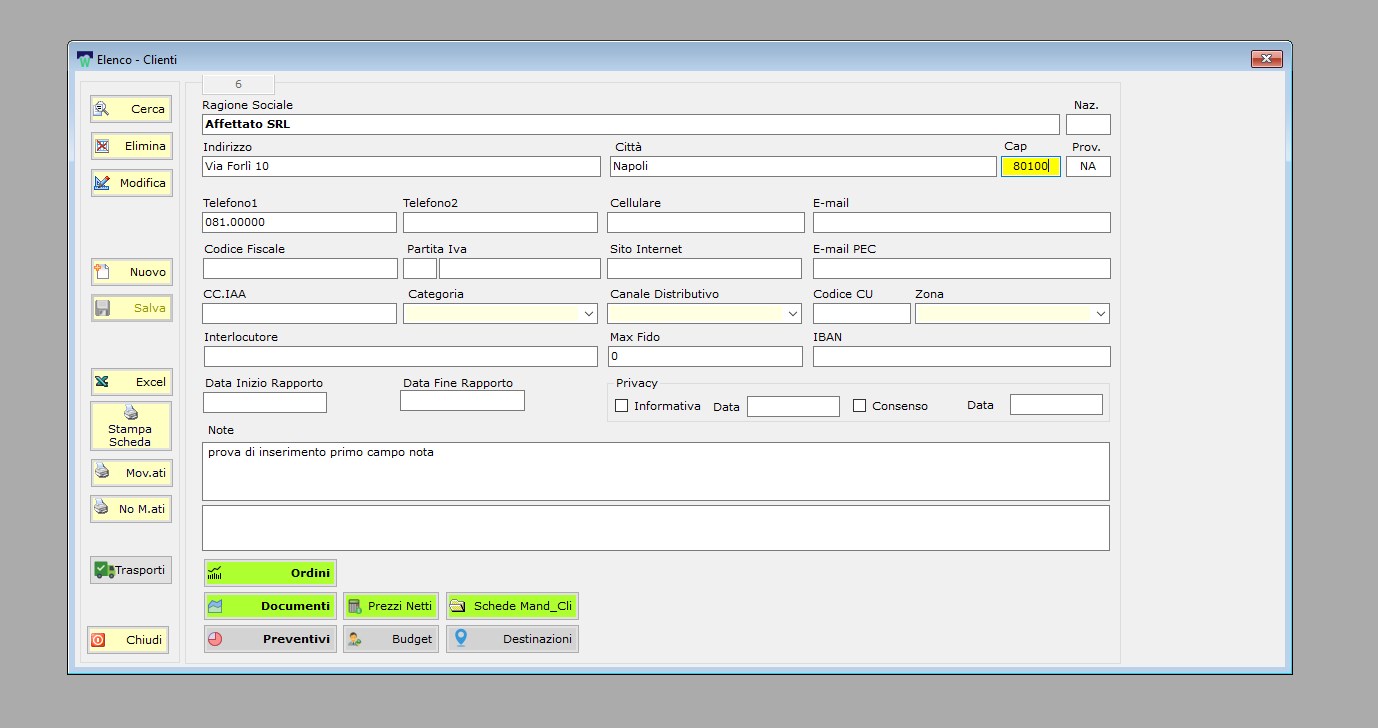The width and height of the screenshot is (1378, 728).
Task: Click the Informativa Data field
Action: coord(793,406)
